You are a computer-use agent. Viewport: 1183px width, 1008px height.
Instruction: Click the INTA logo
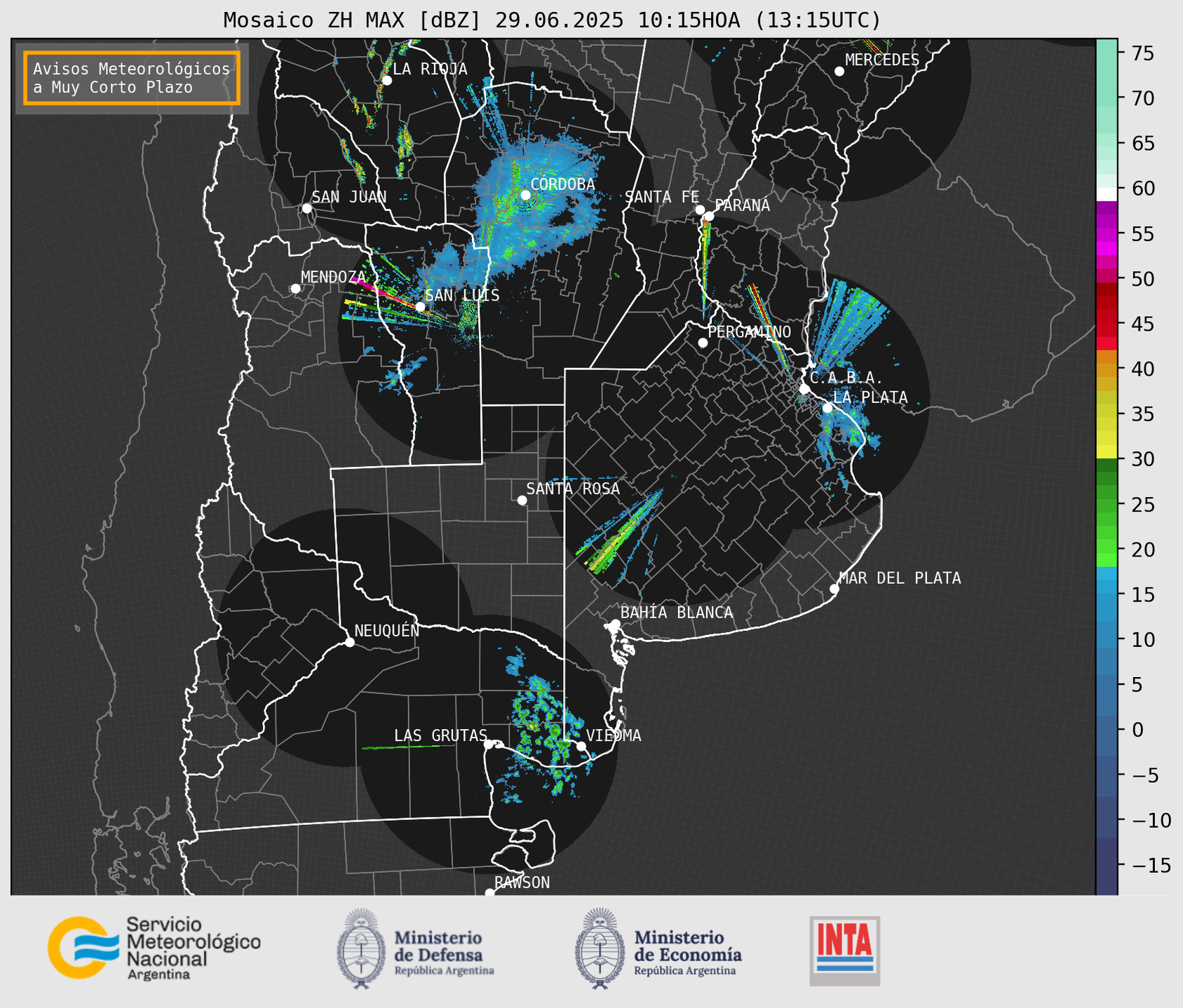844,951
